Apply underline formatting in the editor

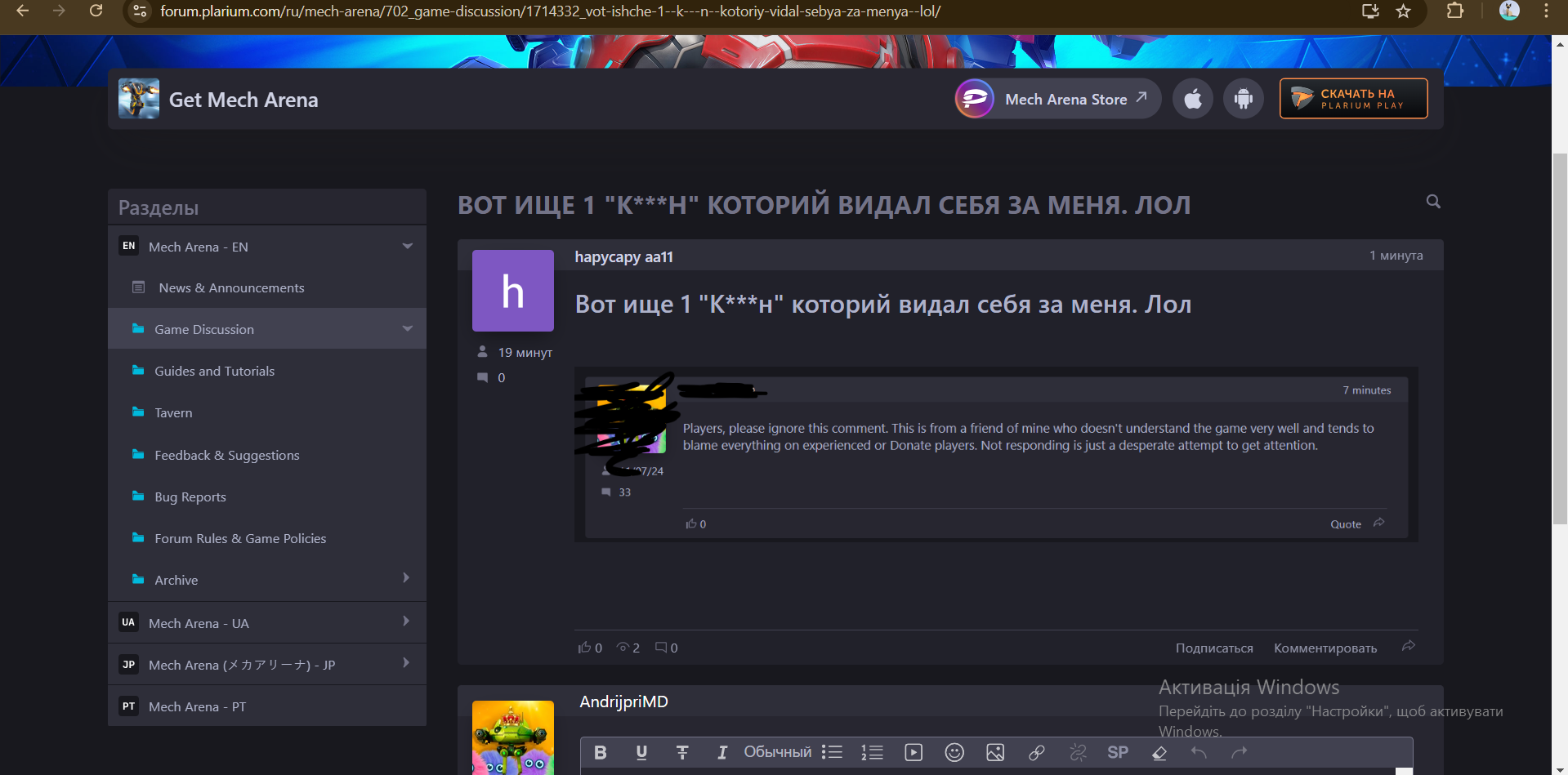pos(641,752)
